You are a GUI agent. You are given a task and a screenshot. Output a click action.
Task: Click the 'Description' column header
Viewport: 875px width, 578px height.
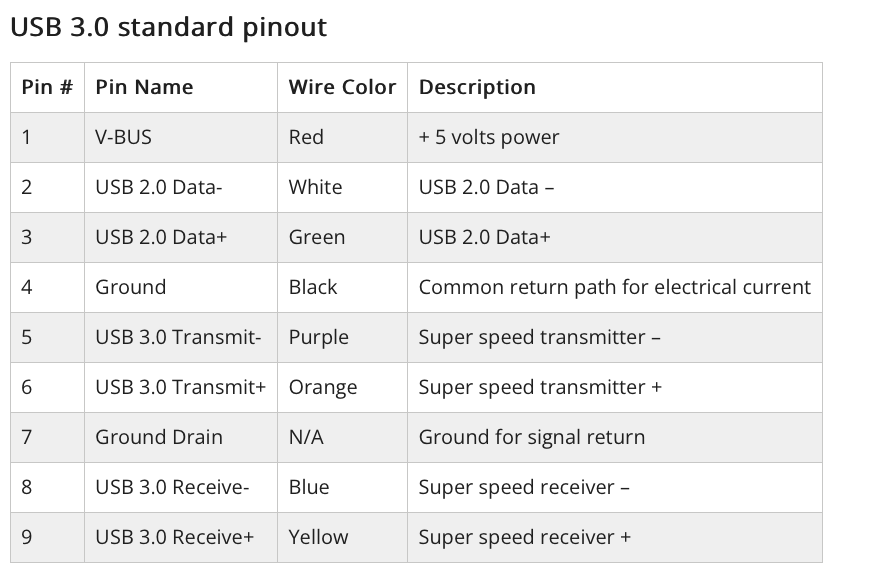[x=615, y=88]
